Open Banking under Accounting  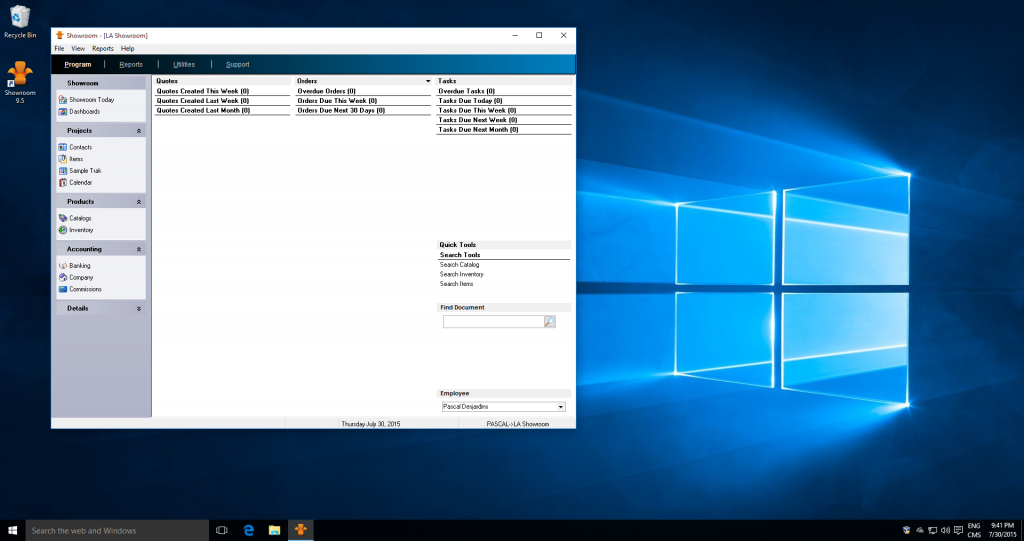point(79,266)
